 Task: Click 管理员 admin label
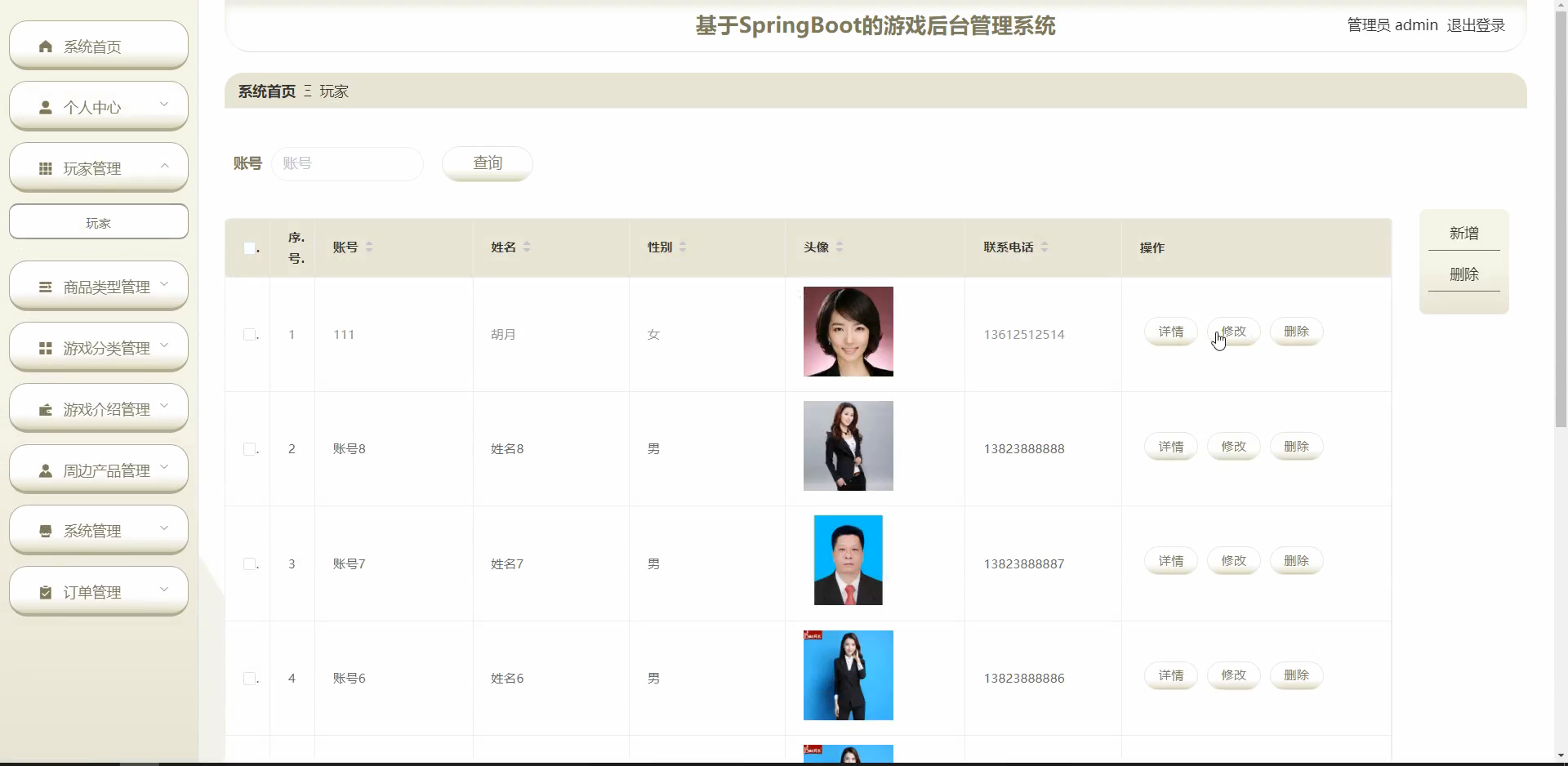[x=1392, y=25]
